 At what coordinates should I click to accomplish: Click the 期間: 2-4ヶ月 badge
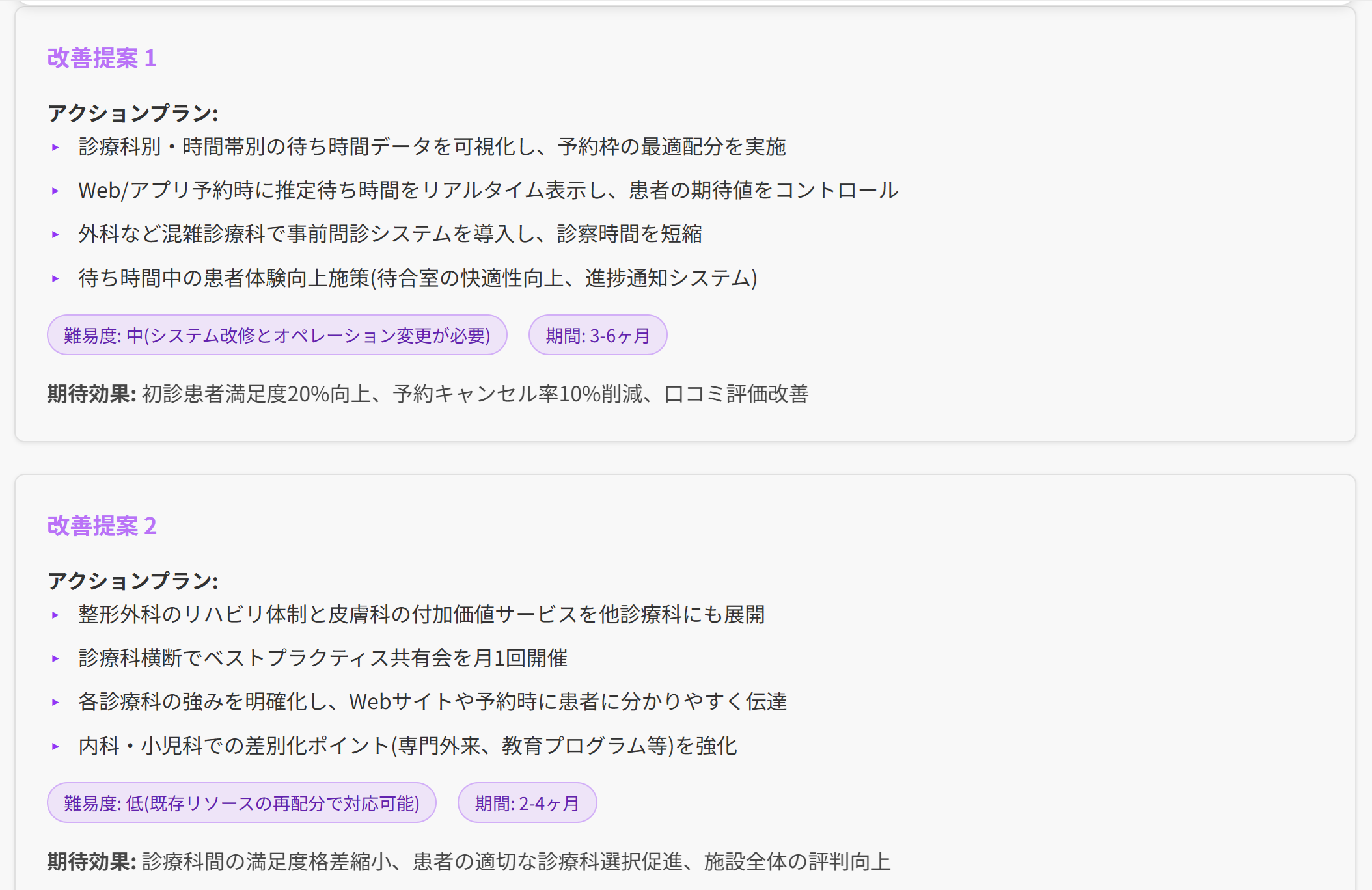click(527, 803)
